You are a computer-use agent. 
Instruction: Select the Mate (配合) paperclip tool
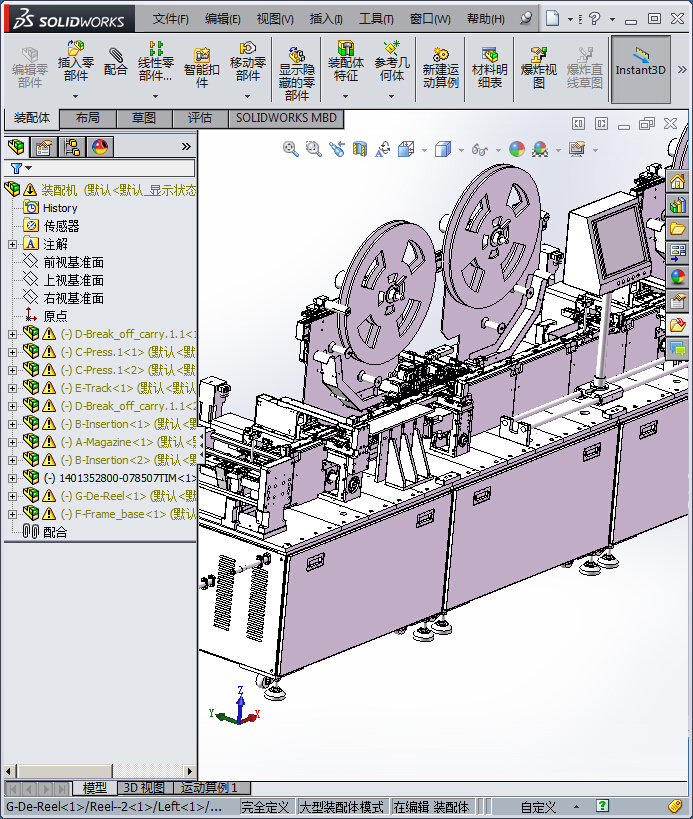[115, 61]
